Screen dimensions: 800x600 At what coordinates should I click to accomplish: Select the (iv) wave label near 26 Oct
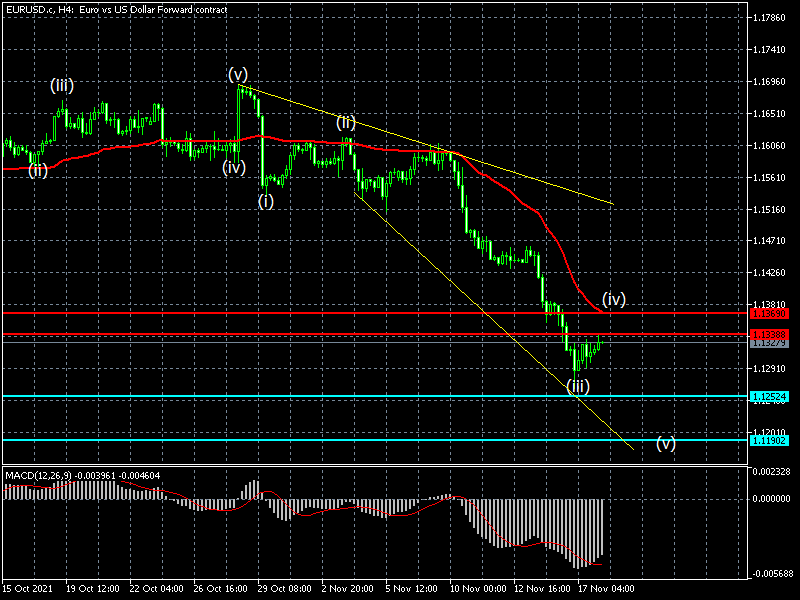234,167
